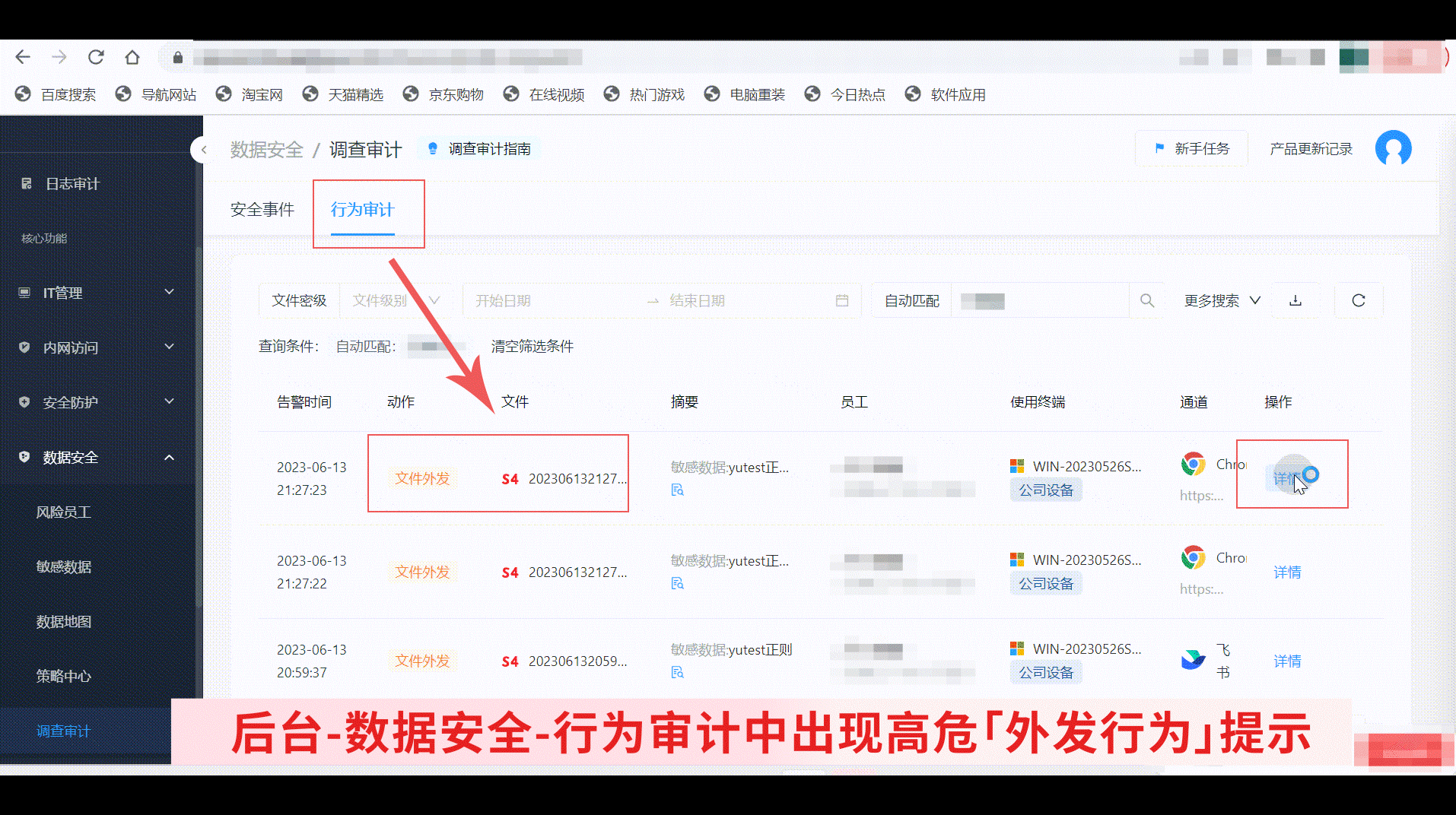Viewport: 1456px width, 815px height.
Task: Switch to the 行为审计 tab
Action: click(x=362, y=210)
